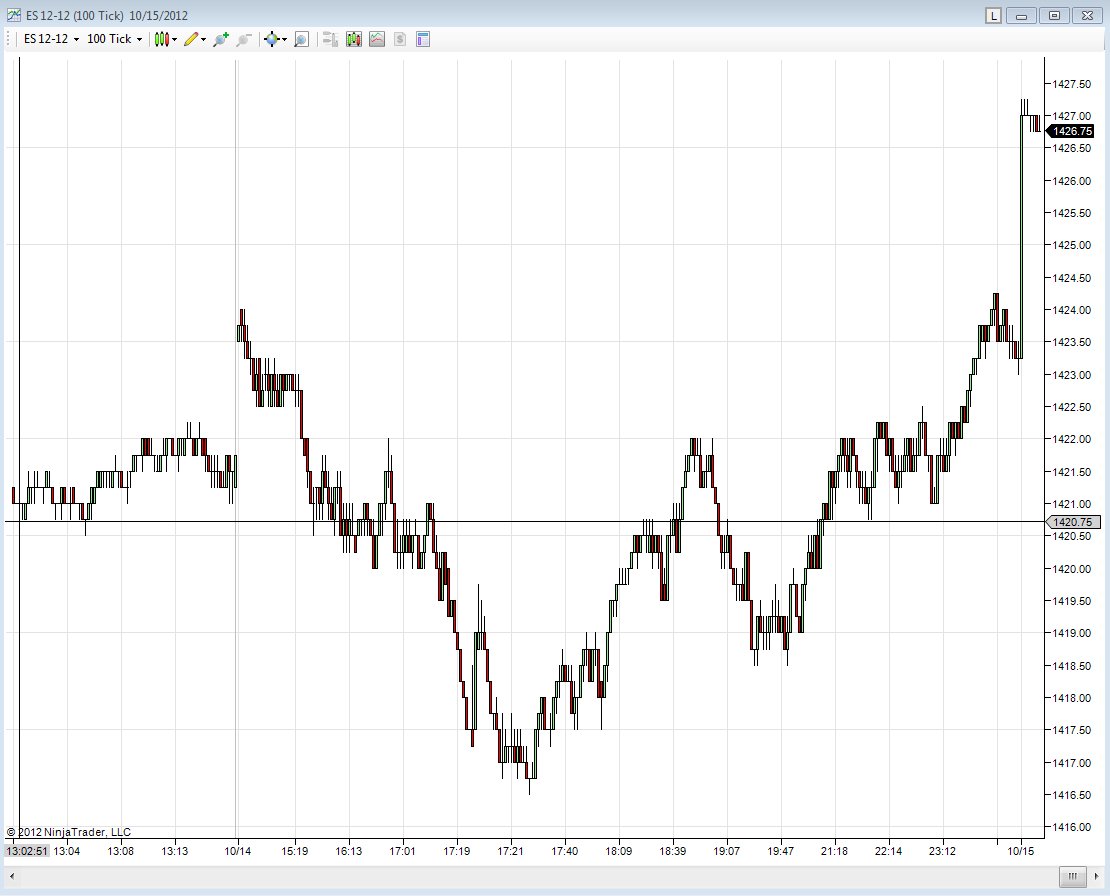Click the grayed chart trader icon
This screenshot has width=1110, height=896.
pyautogui.click(x=330, y=40)
